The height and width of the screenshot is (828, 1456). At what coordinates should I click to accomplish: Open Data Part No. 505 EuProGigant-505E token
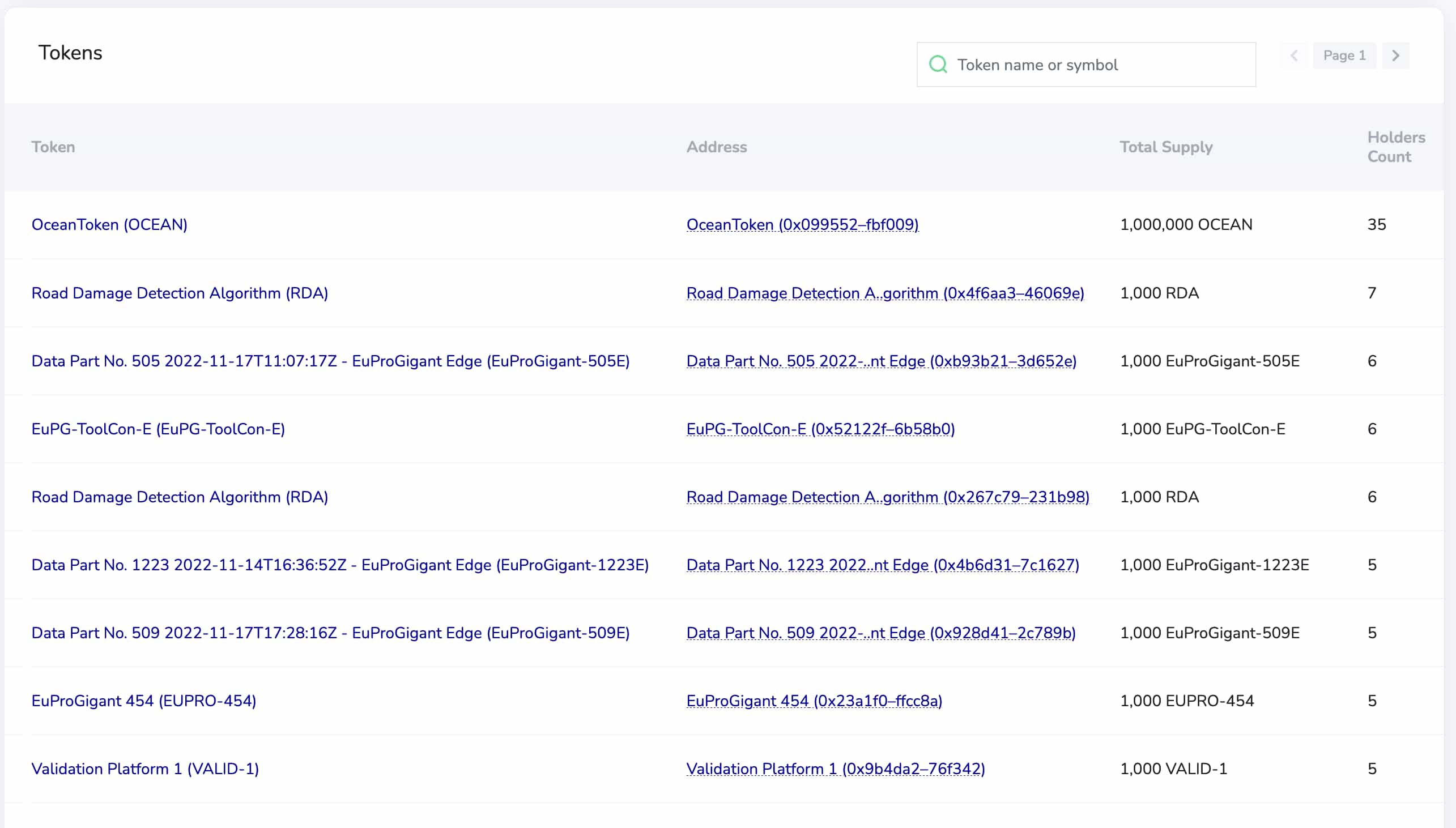[330, 361]
